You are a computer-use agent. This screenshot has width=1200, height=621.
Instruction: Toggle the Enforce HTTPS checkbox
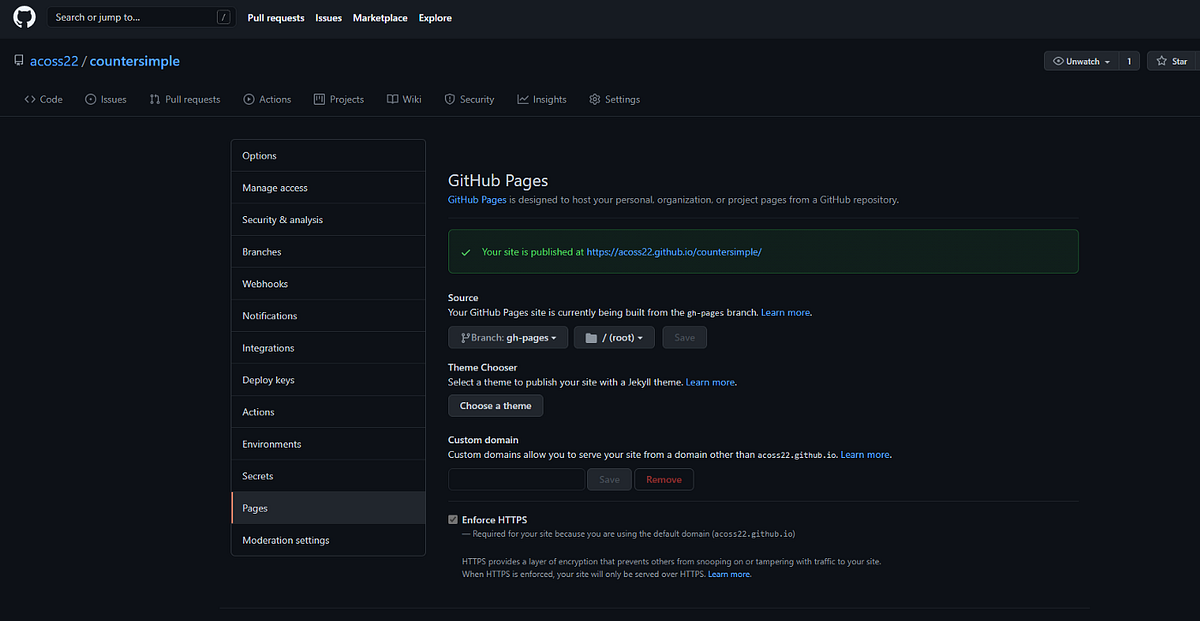[x=453, y=519]
